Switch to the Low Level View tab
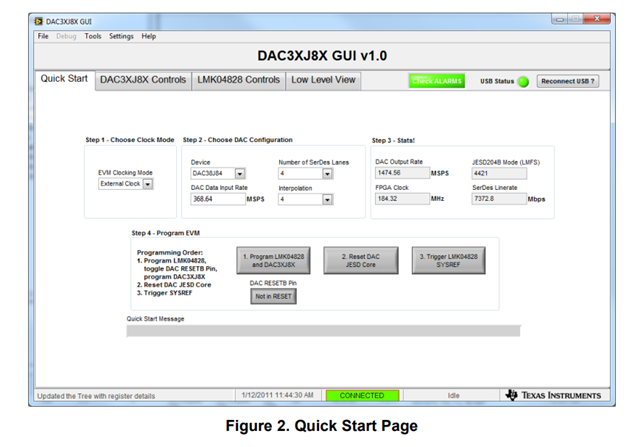Viewport: 640px width, 447px height. pyautogui.click(x=323, y=80)
